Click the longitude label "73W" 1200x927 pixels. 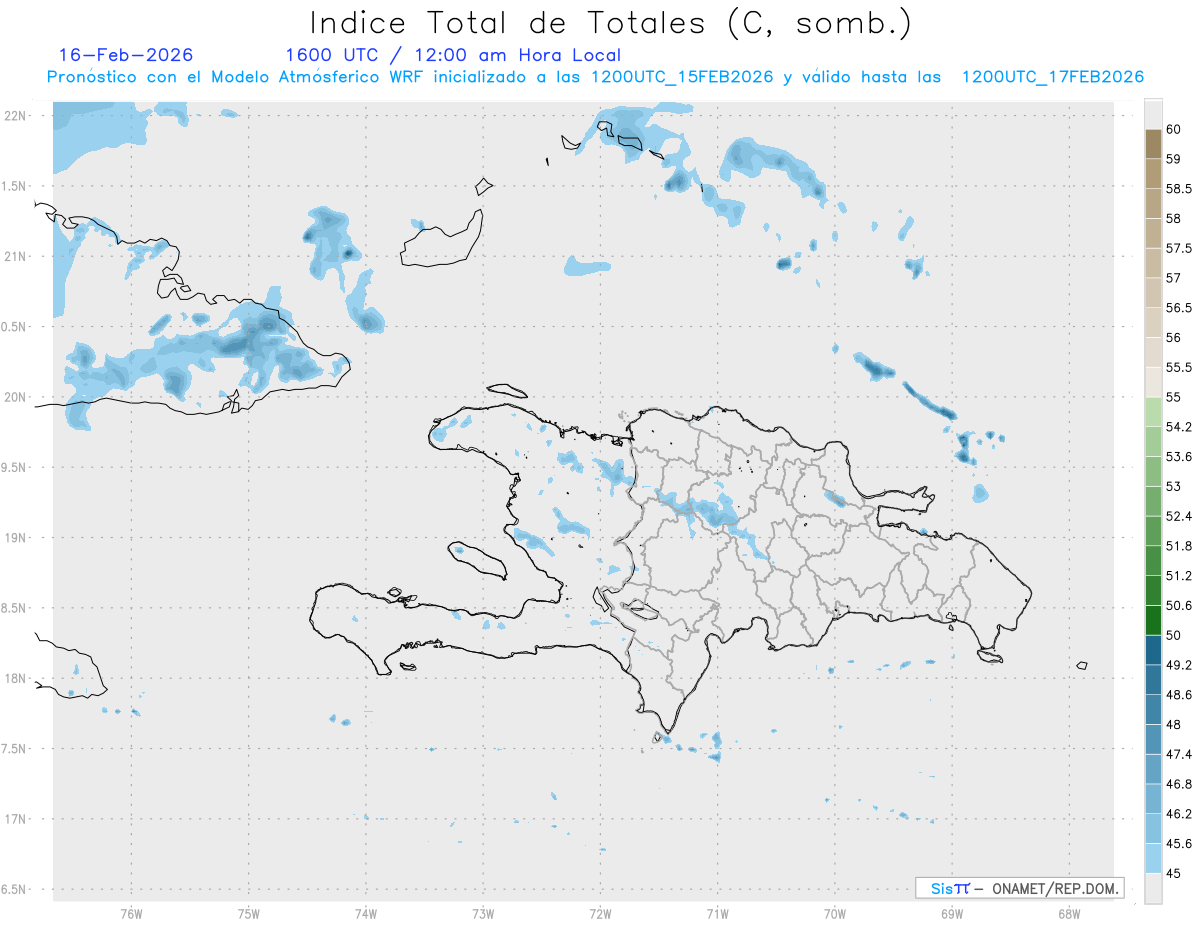click(483, 913)
